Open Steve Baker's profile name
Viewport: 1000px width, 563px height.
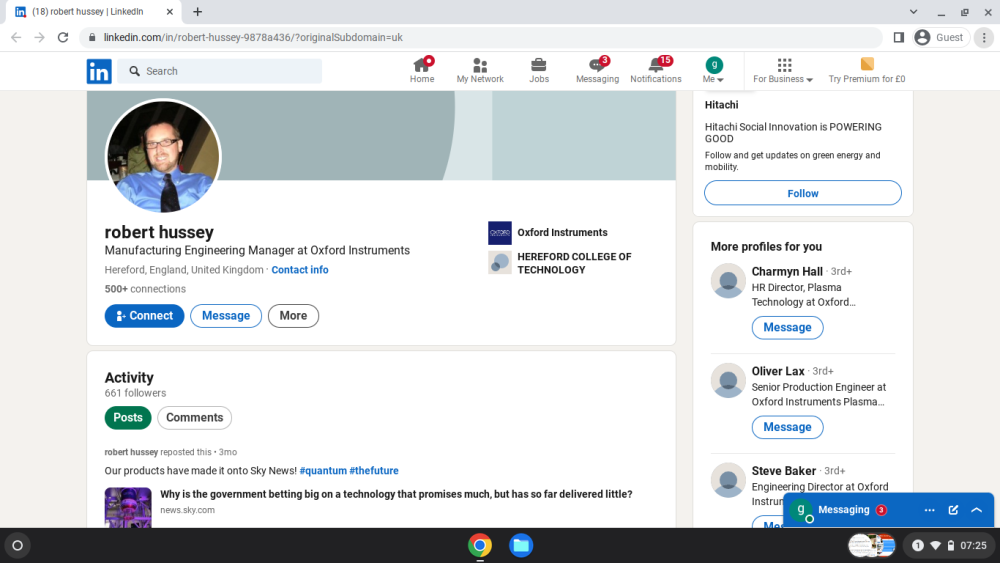point(783,471)
